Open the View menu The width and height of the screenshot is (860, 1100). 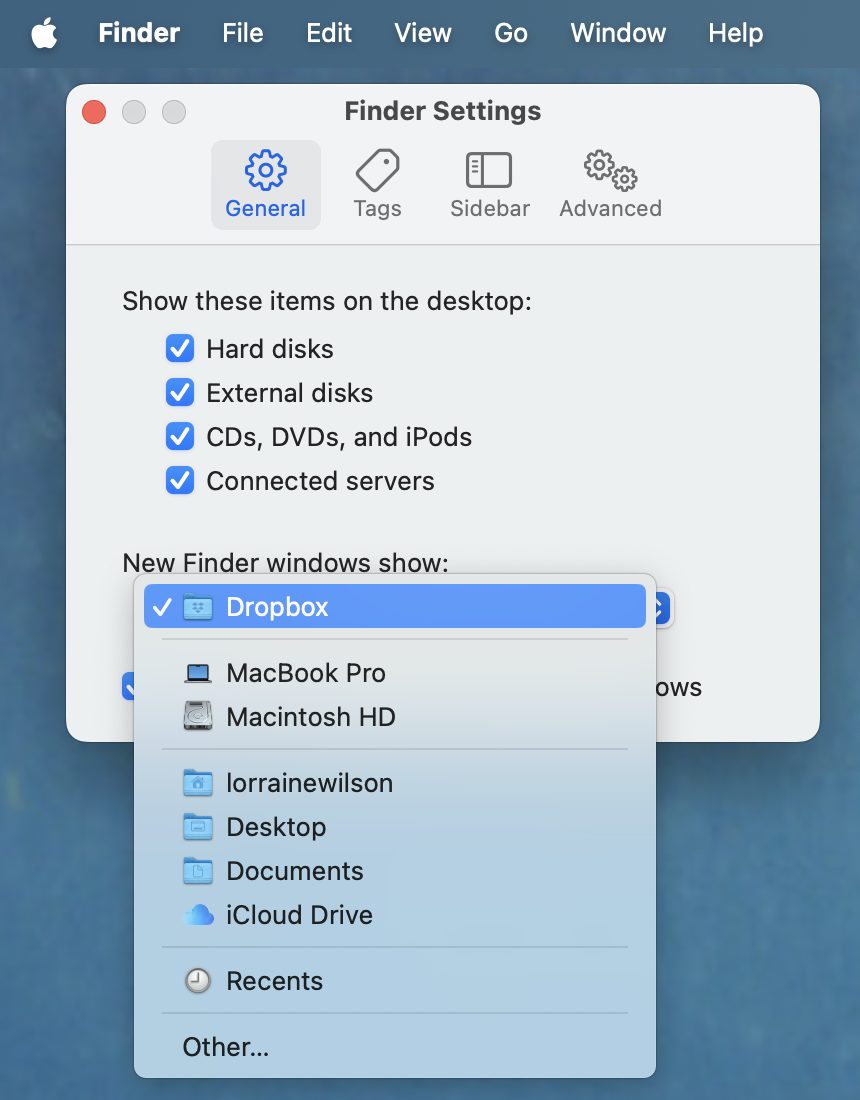422,33
